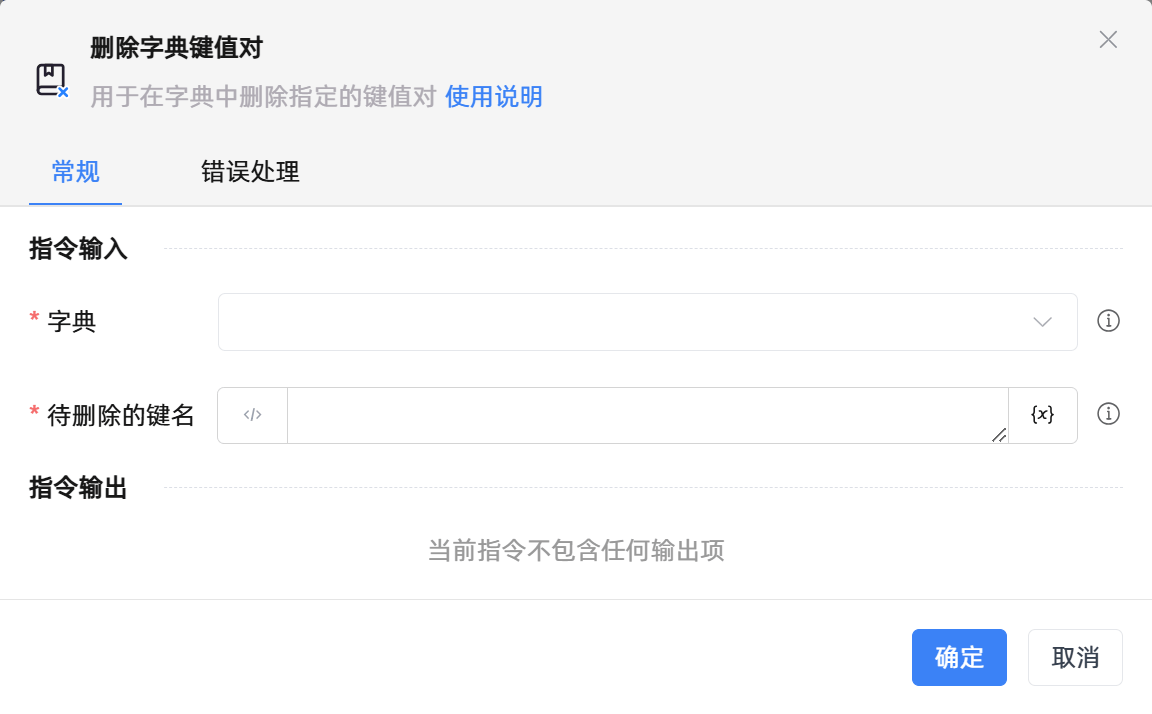This screenshot has height=714, width=1152.
Task: Open the 使用说明 help link
Action: pyautogui.click(x=494, y=97)
